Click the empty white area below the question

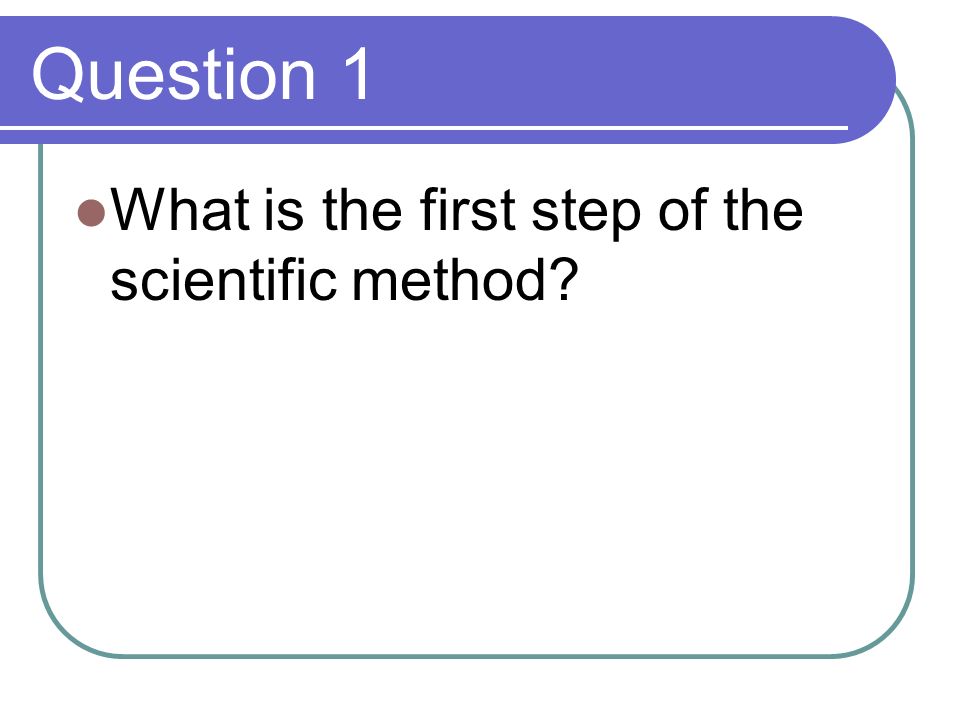coord(478,478)
